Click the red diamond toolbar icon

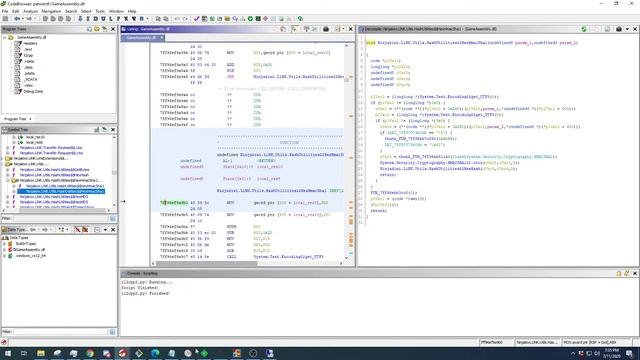pos(266,19)
